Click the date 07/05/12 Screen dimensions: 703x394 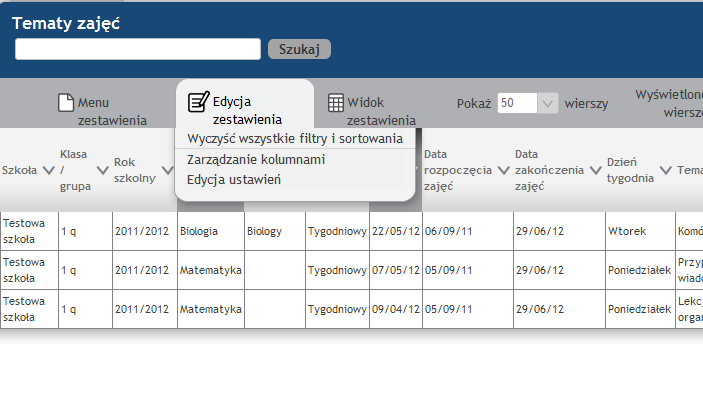[396, 270]
